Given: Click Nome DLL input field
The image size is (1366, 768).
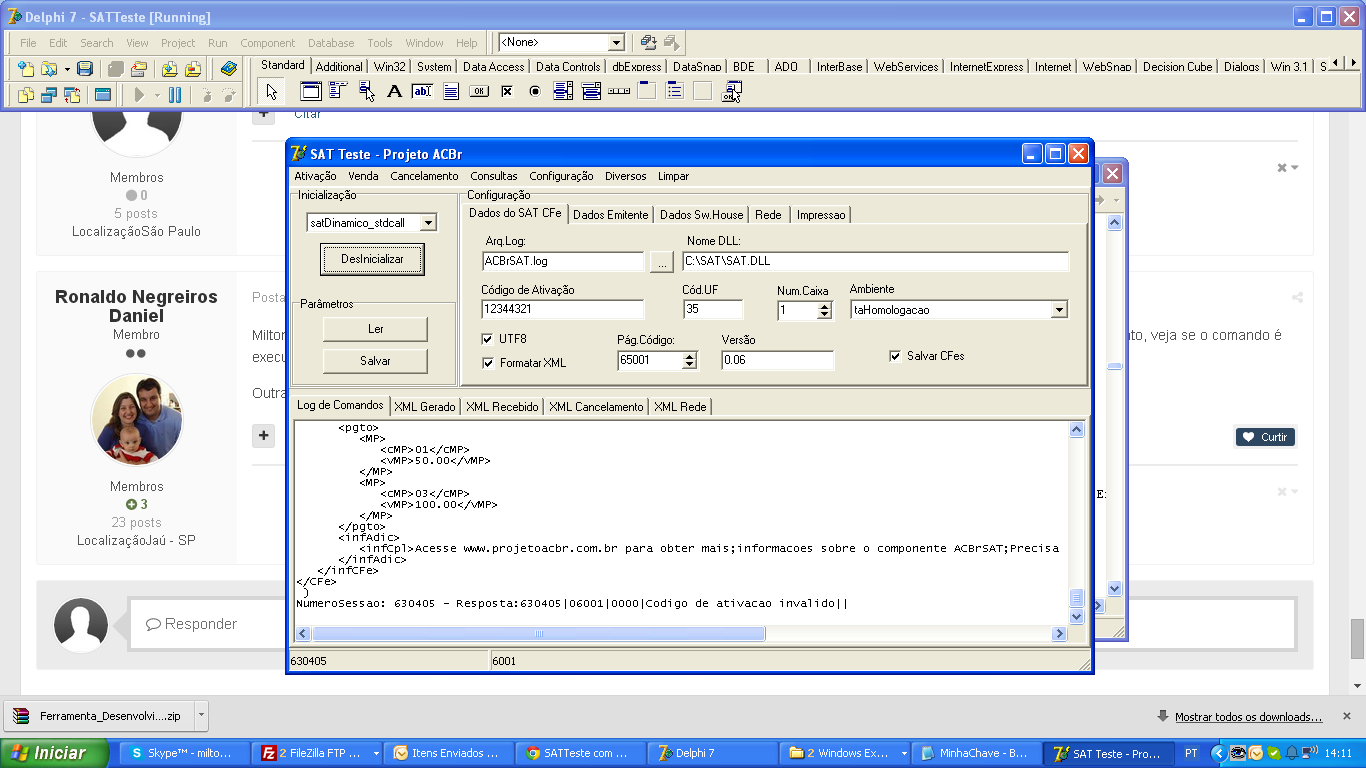Looking at the screenshot, I should pos(876,262).
